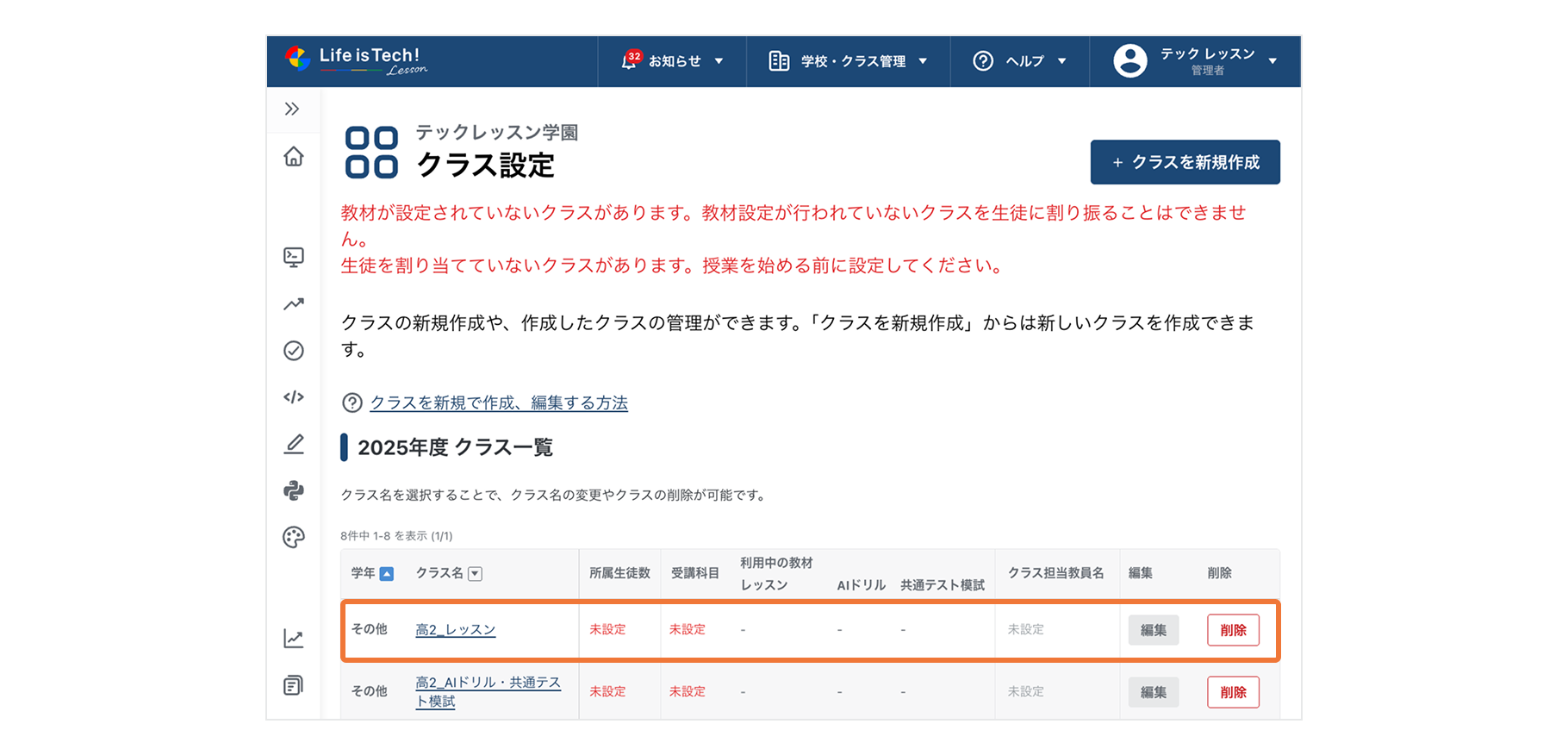
Task: Open the お知らせ notification bell
Action: point(630,61)
